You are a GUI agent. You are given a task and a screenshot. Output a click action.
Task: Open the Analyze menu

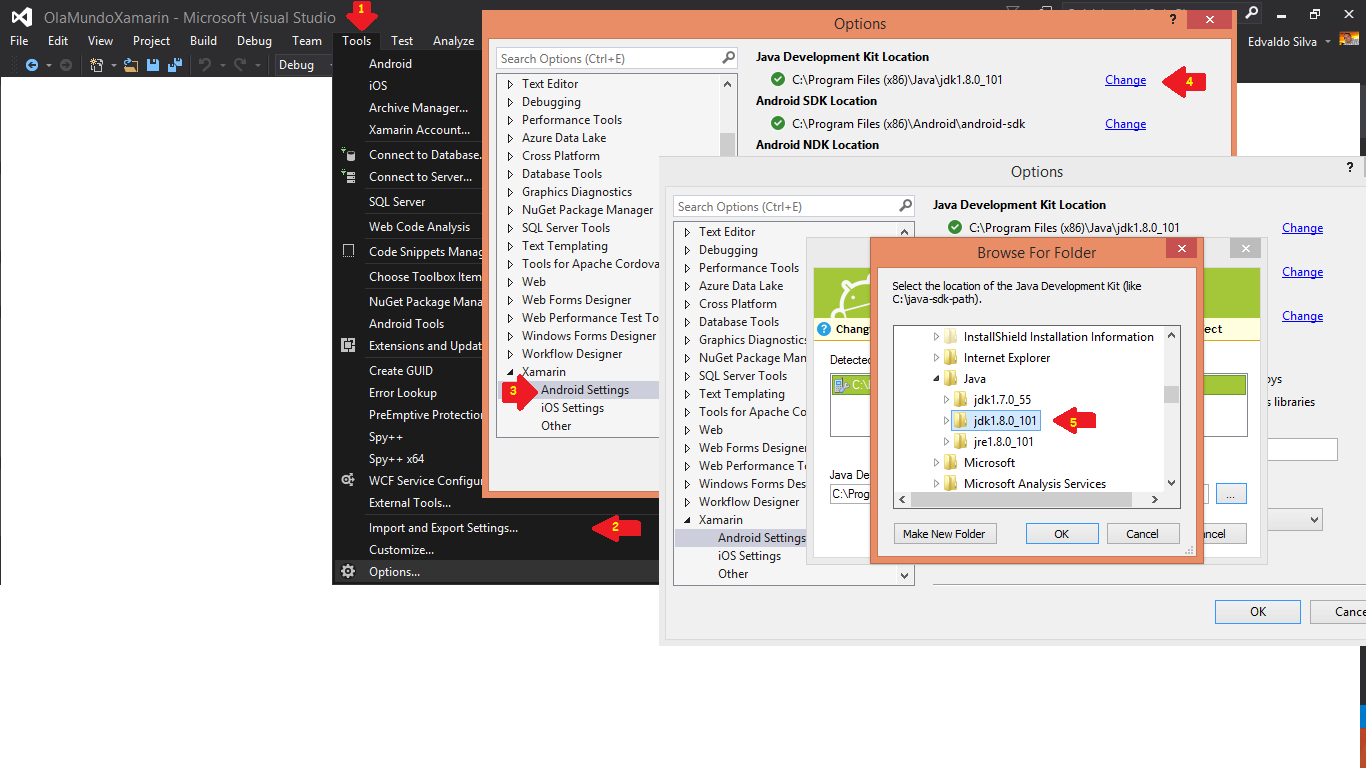click(453, 41)
